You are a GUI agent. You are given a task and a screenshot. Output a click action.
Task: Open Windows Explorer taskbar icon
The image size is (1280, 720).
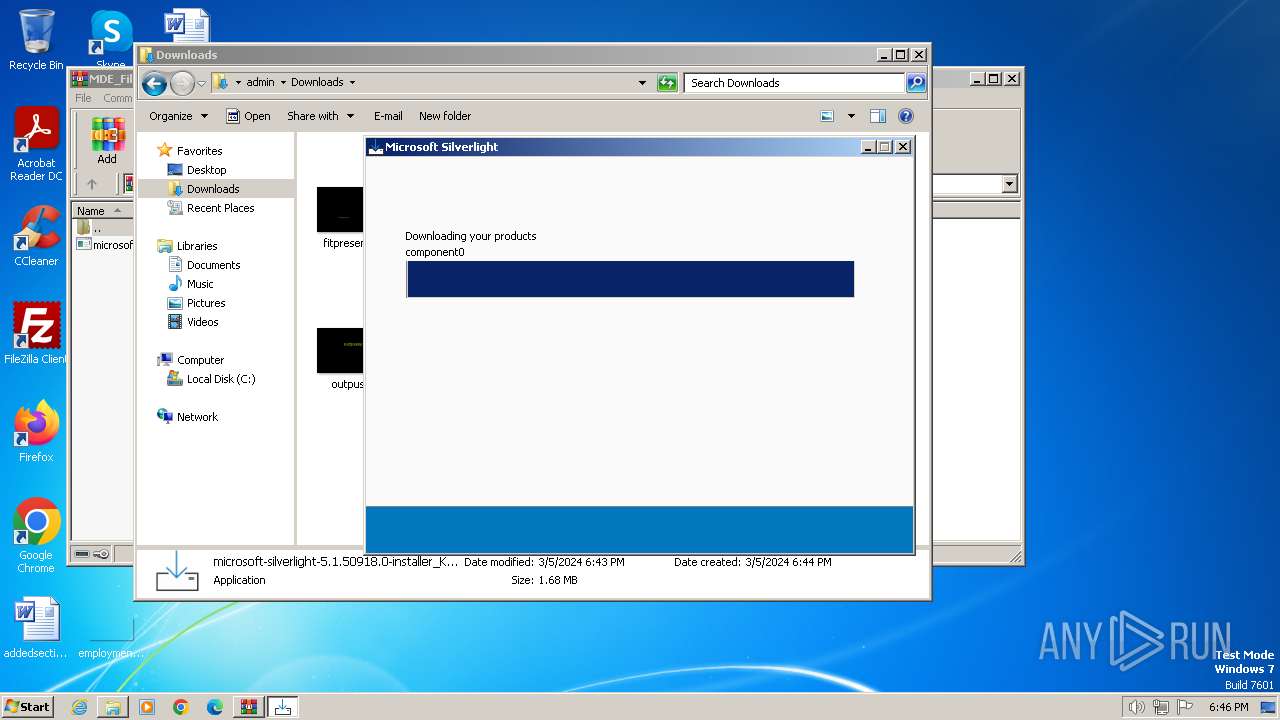(x=113, y=707)
